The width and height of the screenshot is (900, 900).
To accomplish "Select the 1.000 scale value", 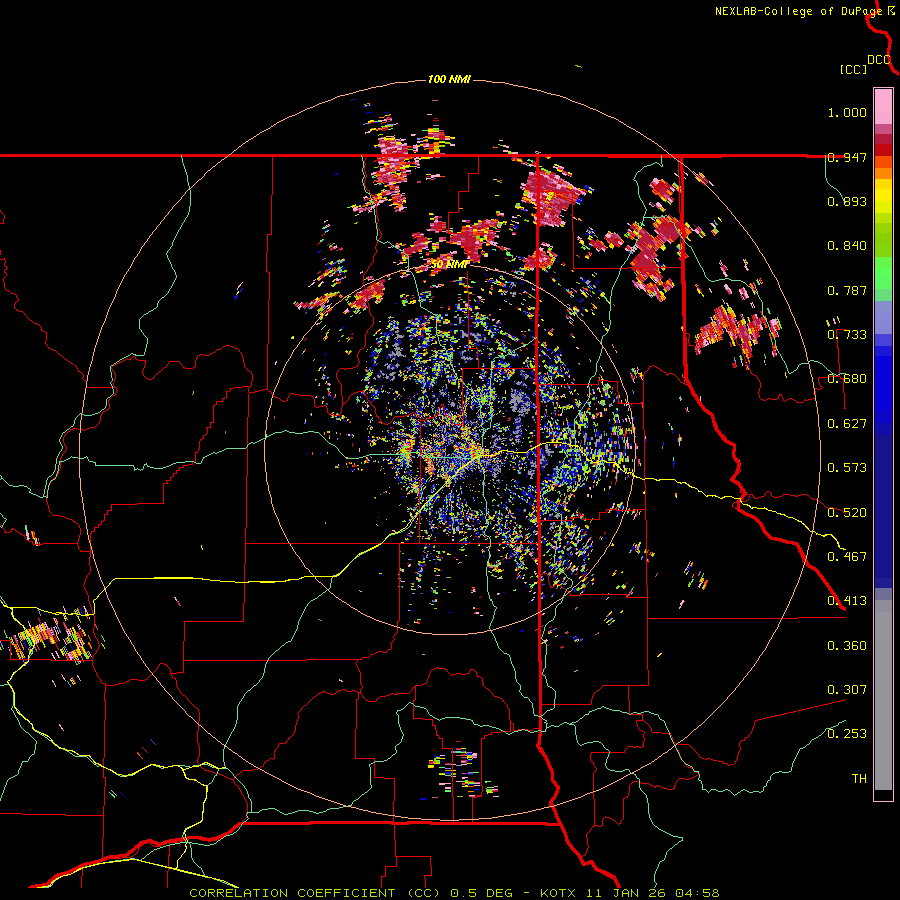I will pos(847,112).
